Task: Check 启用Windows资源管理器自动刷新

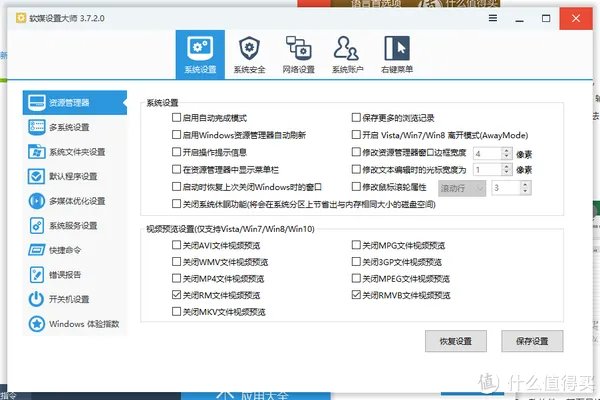Action: click(x=176, y=135)
